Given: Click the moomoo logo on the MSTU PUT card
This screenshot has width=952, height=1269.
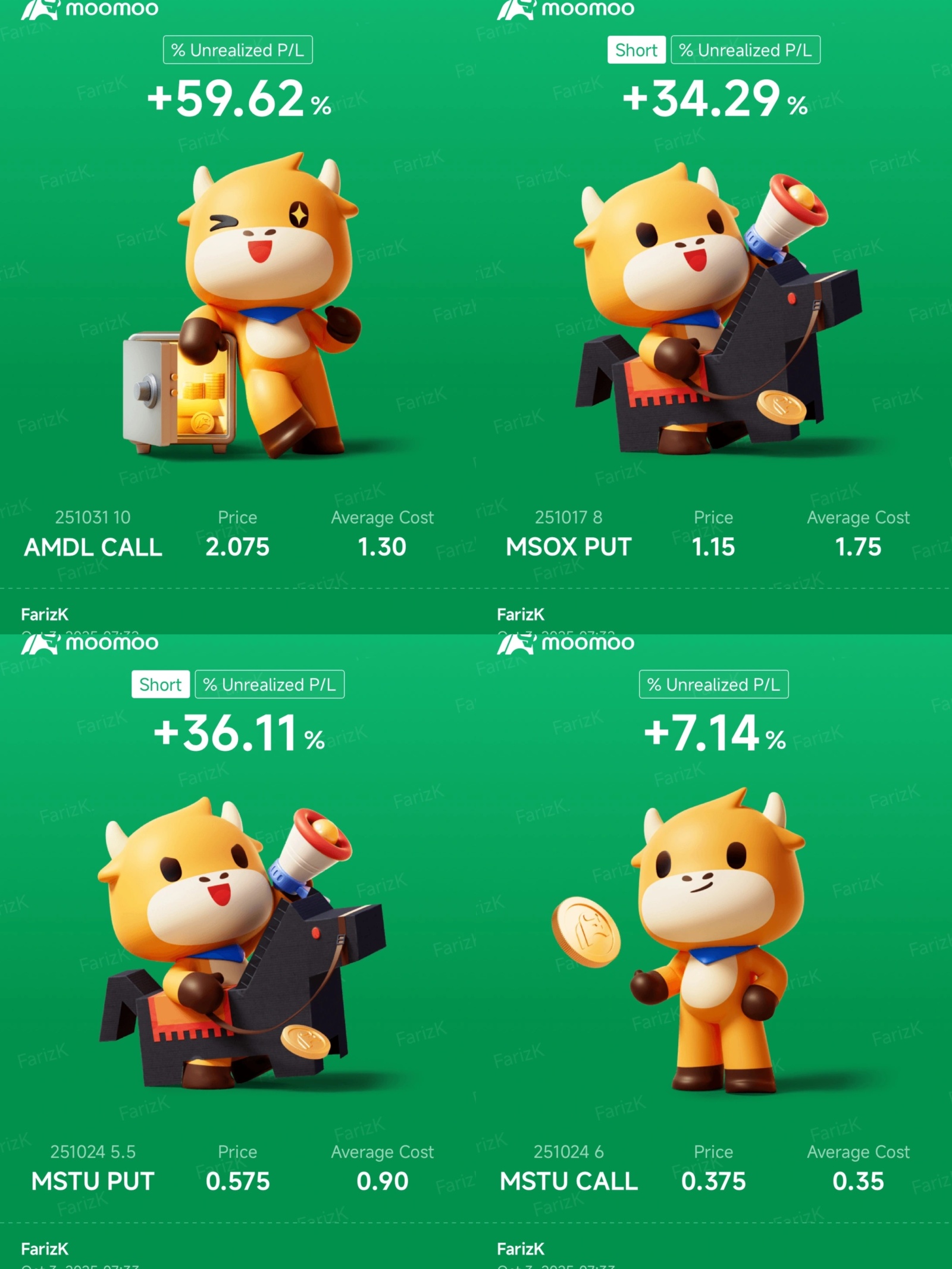Looking at the screenshot, I should 90,643.
